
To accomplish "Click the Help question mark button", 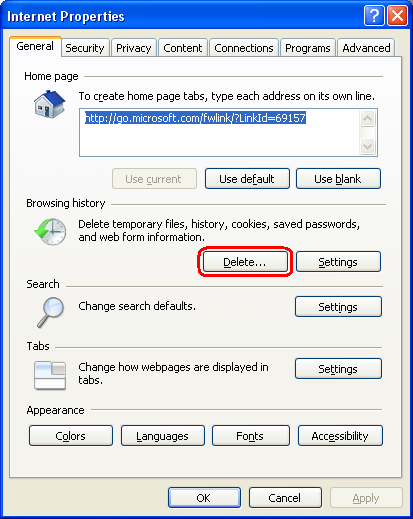I will (374, 15).
